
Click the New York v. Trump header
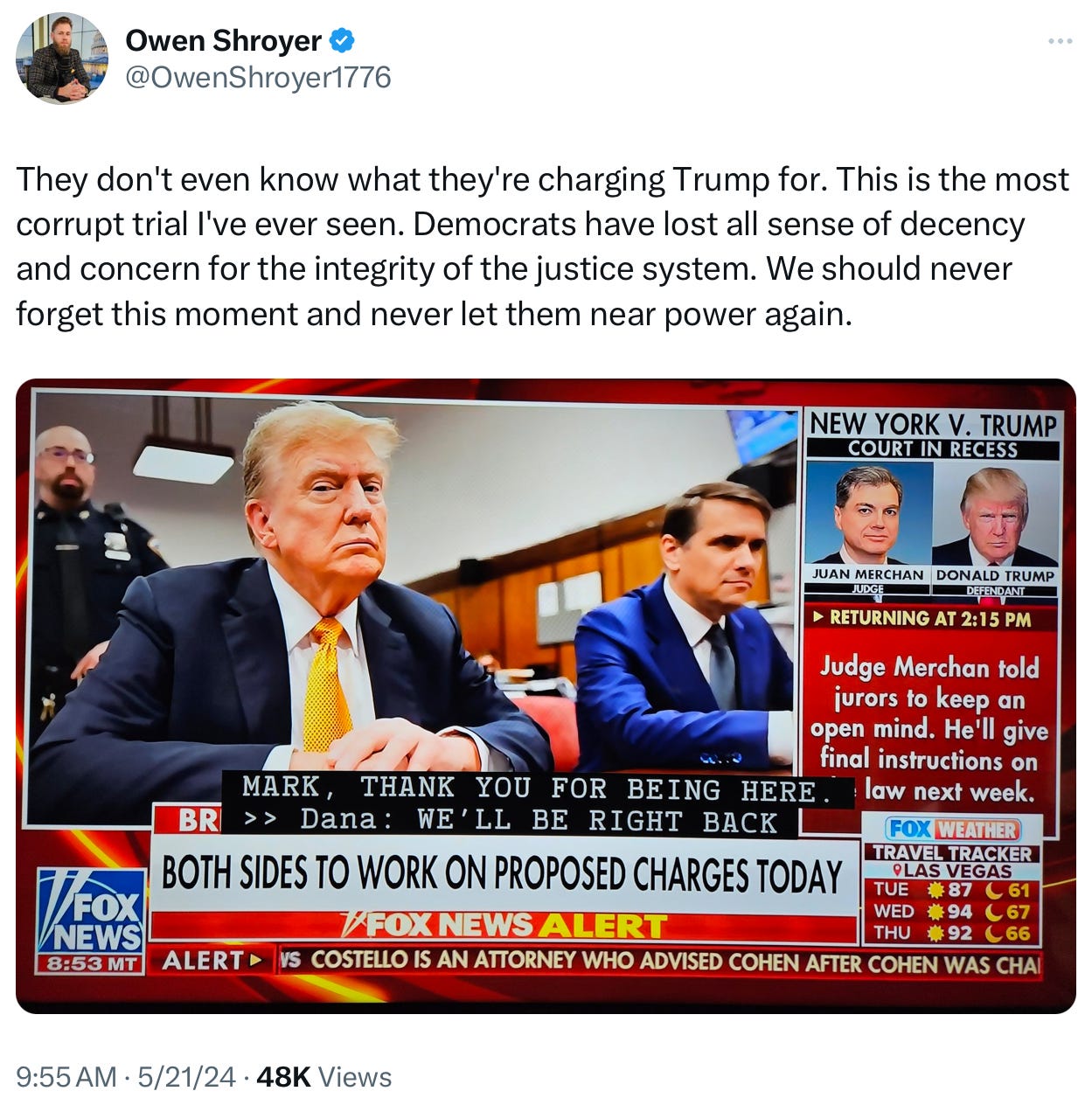[x=933, y=425]
